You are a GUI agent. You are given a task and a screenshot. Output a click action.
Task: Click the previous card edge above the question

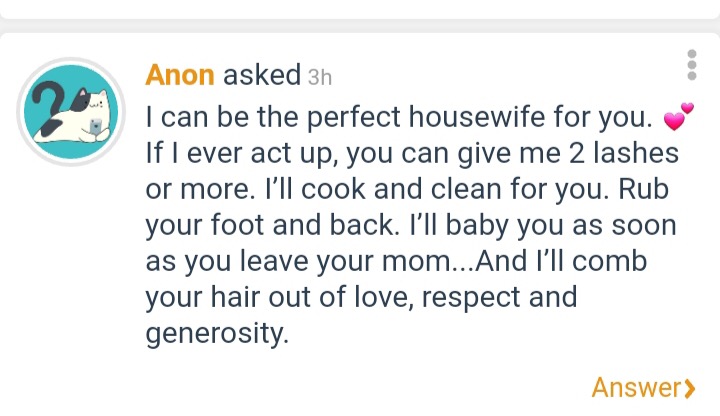pyautogui.click(x=360, y=9)
